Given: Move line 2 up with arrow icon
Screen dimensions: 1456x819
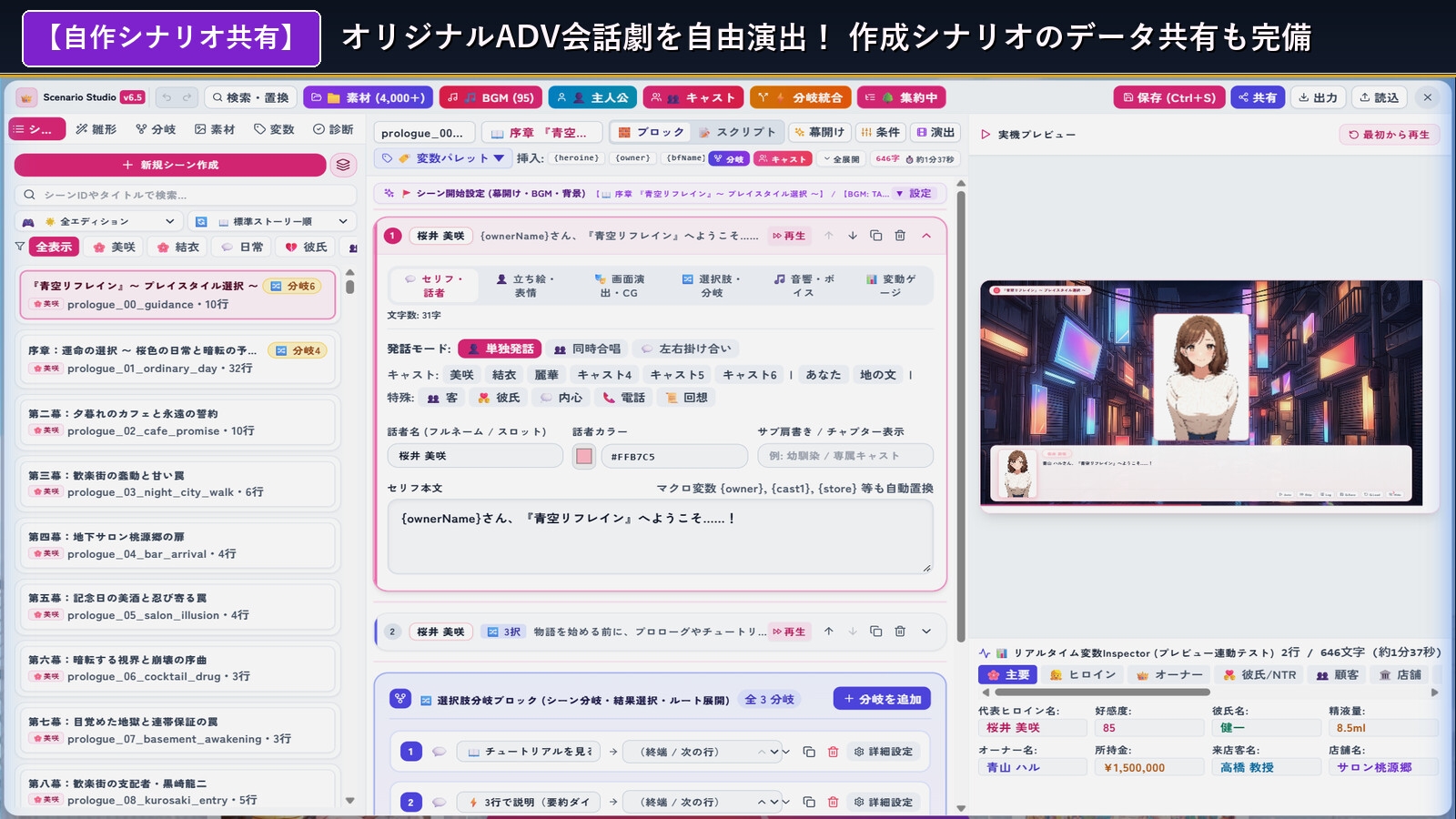Looking at the screenshot, I should point(829,632).
